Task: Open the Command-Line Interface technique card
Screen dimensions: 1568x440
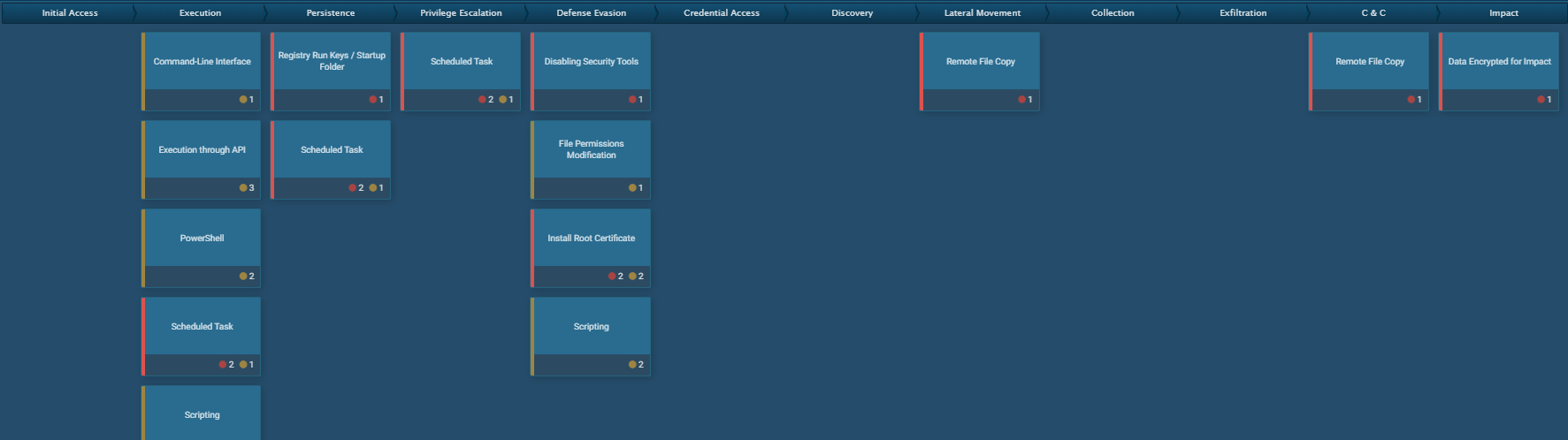Action: point(202,62)
